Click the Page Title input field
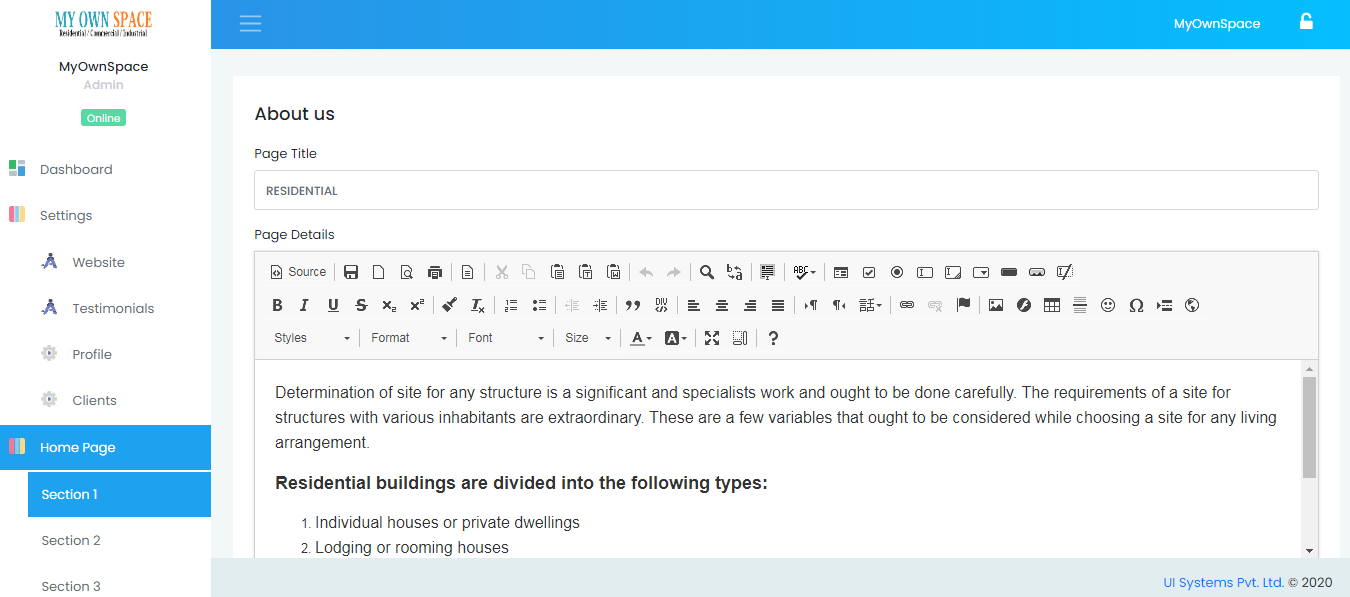 786,190
